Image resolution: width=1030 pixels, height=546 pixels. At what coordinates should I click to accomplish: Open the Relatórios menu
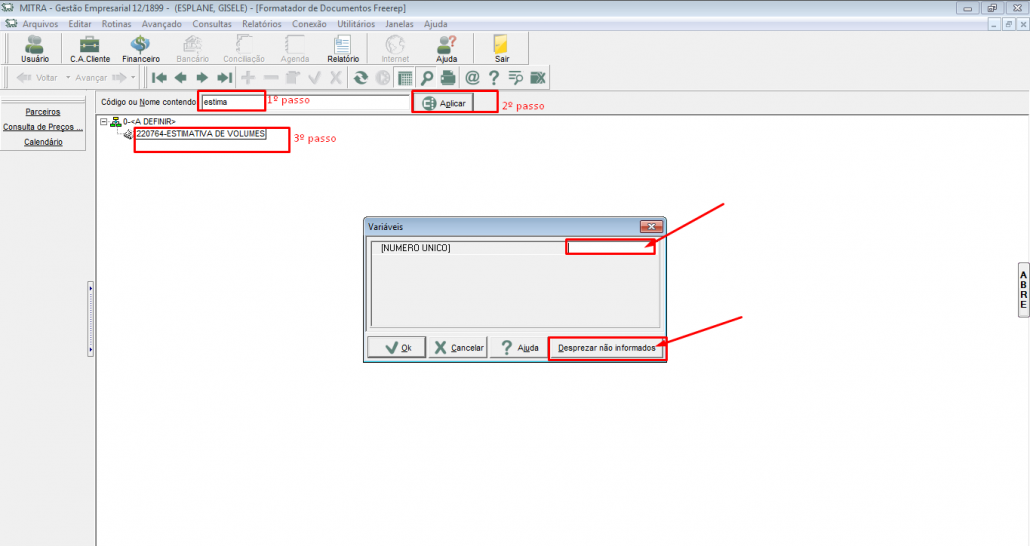[261, 23]
